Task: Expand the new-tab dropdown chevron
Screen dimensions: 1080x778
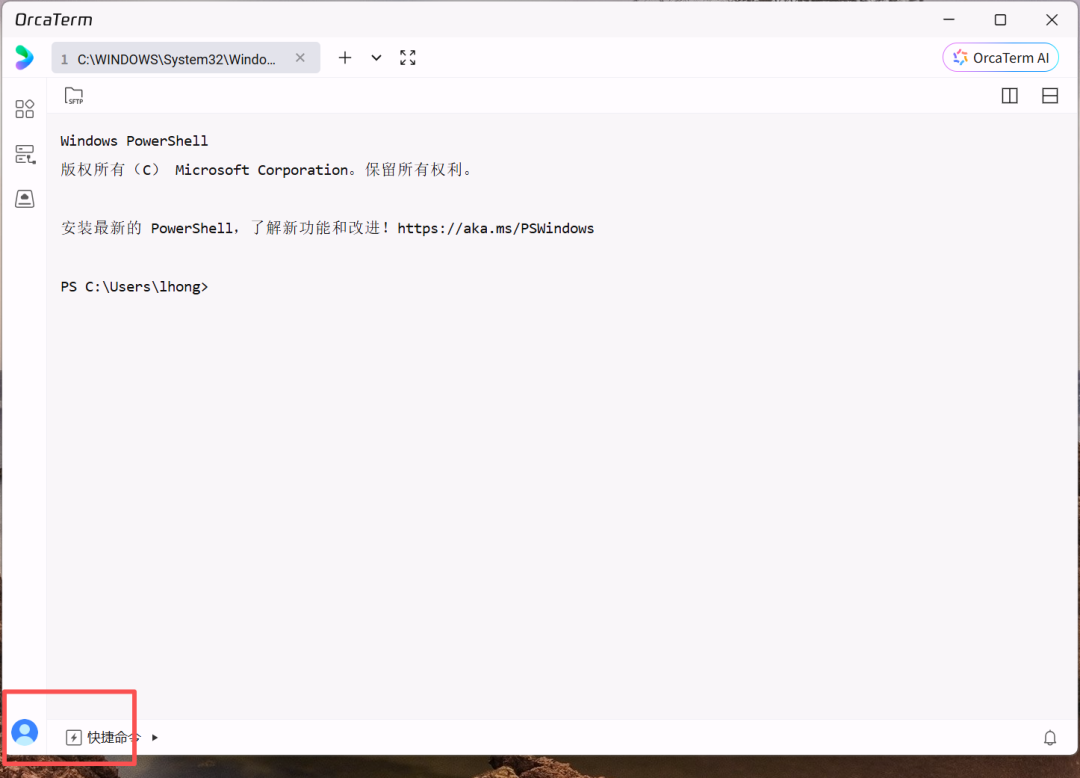Action: tap(376, 58)
